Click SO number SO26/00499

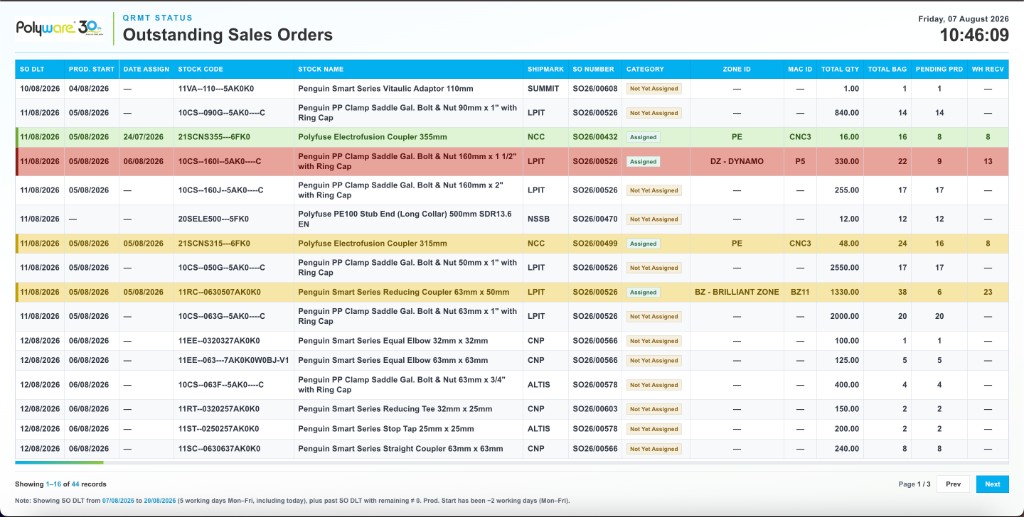(595, 243)
